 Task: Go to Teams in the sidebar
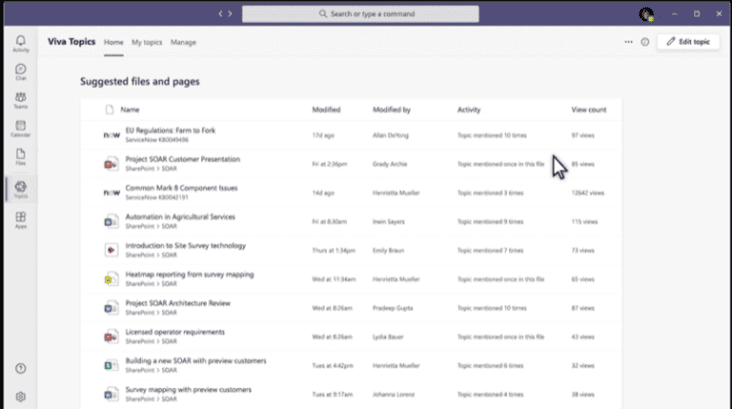pos(21,99)
